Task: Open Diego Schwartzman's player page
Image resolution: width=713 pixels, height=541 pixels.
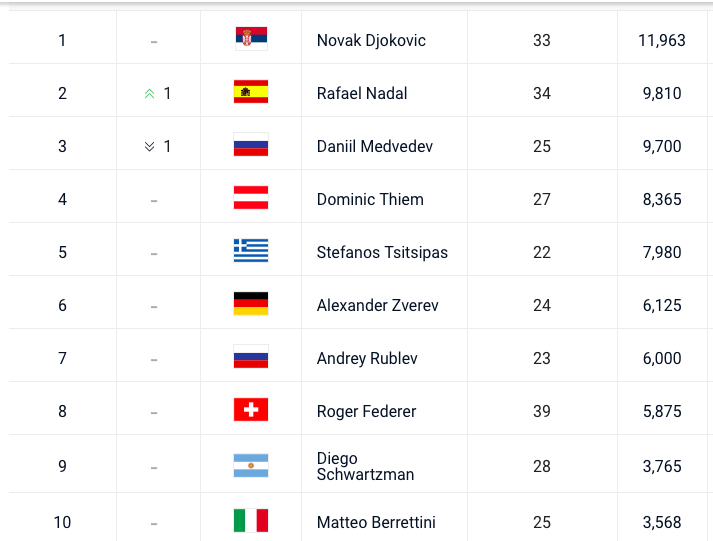Action: pos(366,466)
